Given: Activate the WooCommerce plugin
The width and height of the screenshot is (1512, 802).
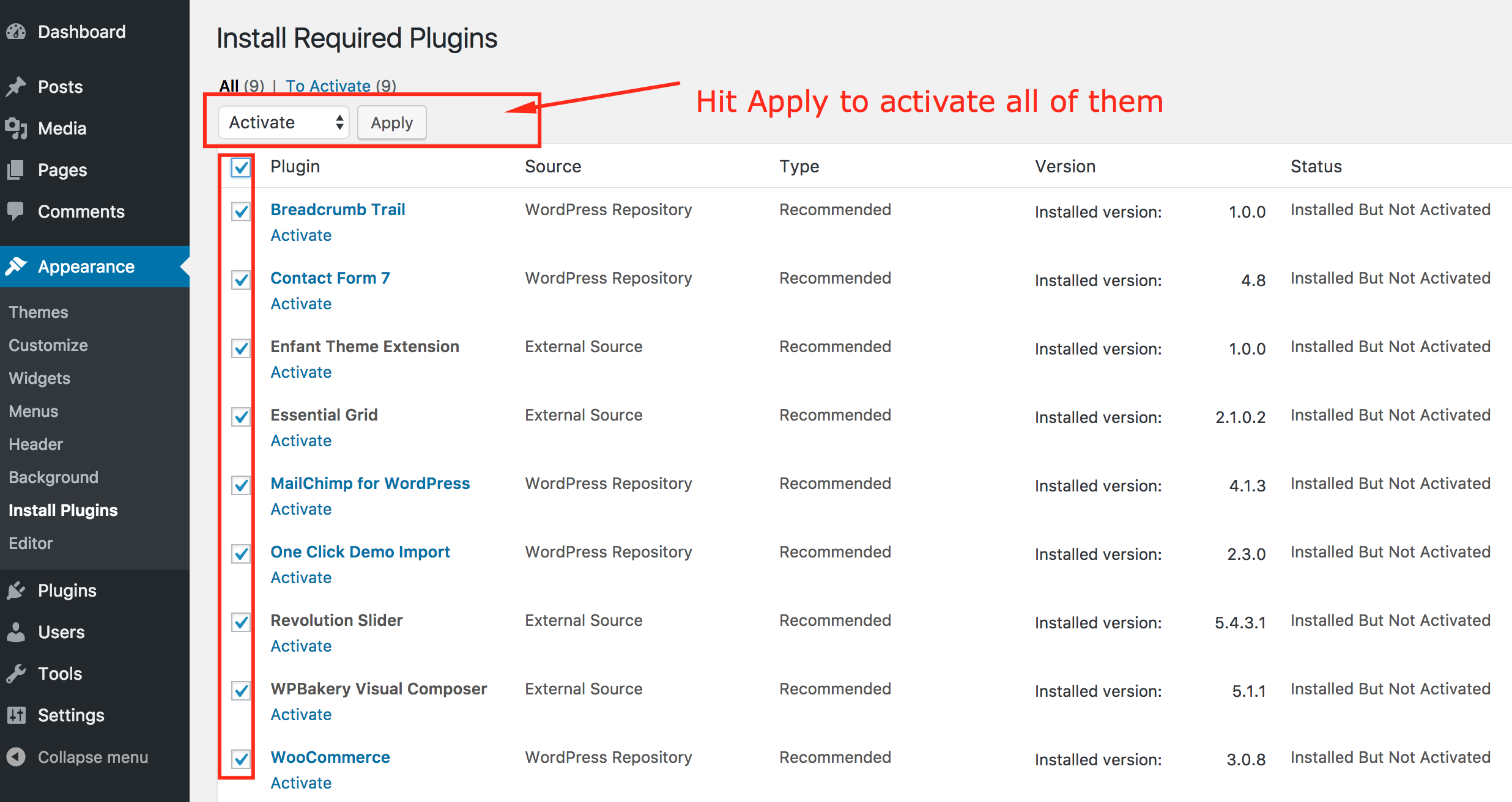Looking at the screenshot, I should (x=302, y=783).
